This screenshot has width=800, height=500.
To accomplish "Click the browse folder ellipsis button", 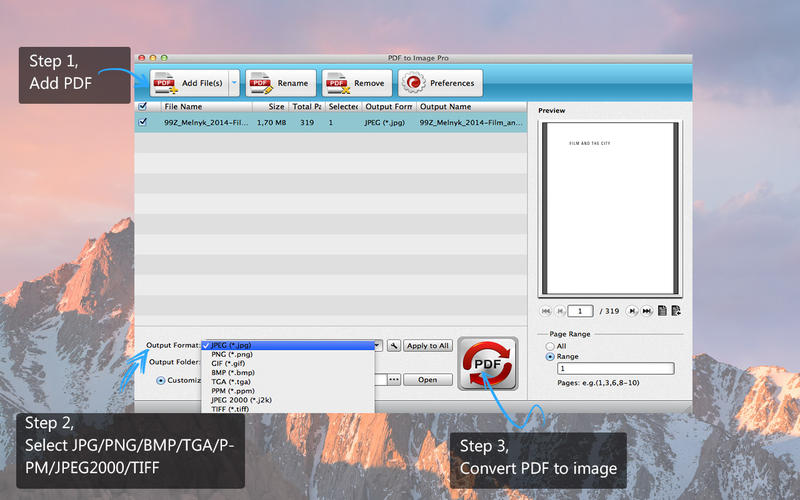I will (x=394, y=380).
